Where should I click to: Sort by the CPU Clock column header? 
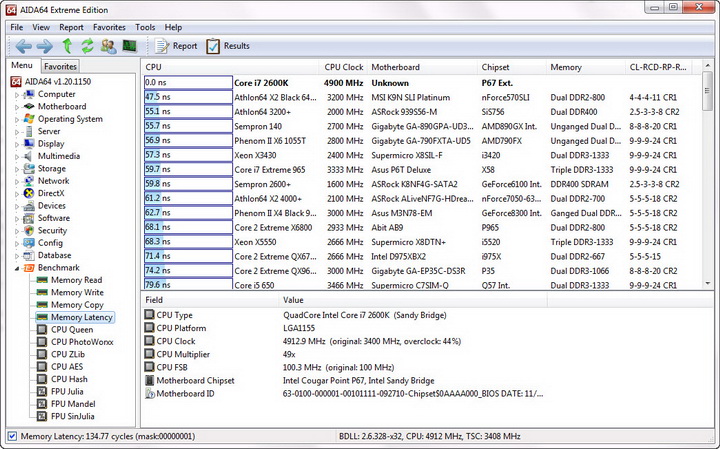343,67
